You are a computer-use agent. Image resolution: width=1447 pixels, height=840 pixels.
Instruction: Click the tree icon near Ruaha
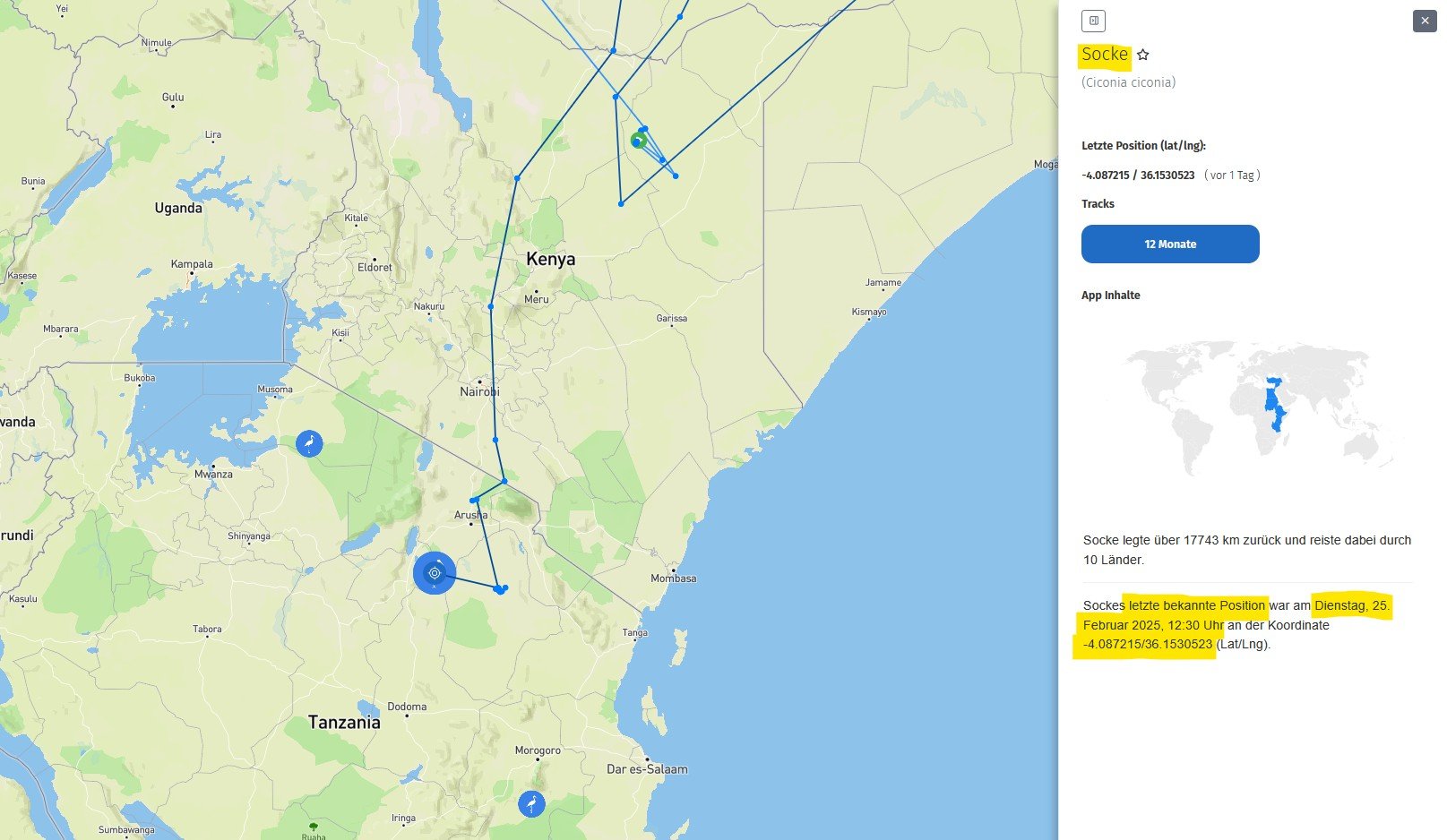(x=313, y=826)
